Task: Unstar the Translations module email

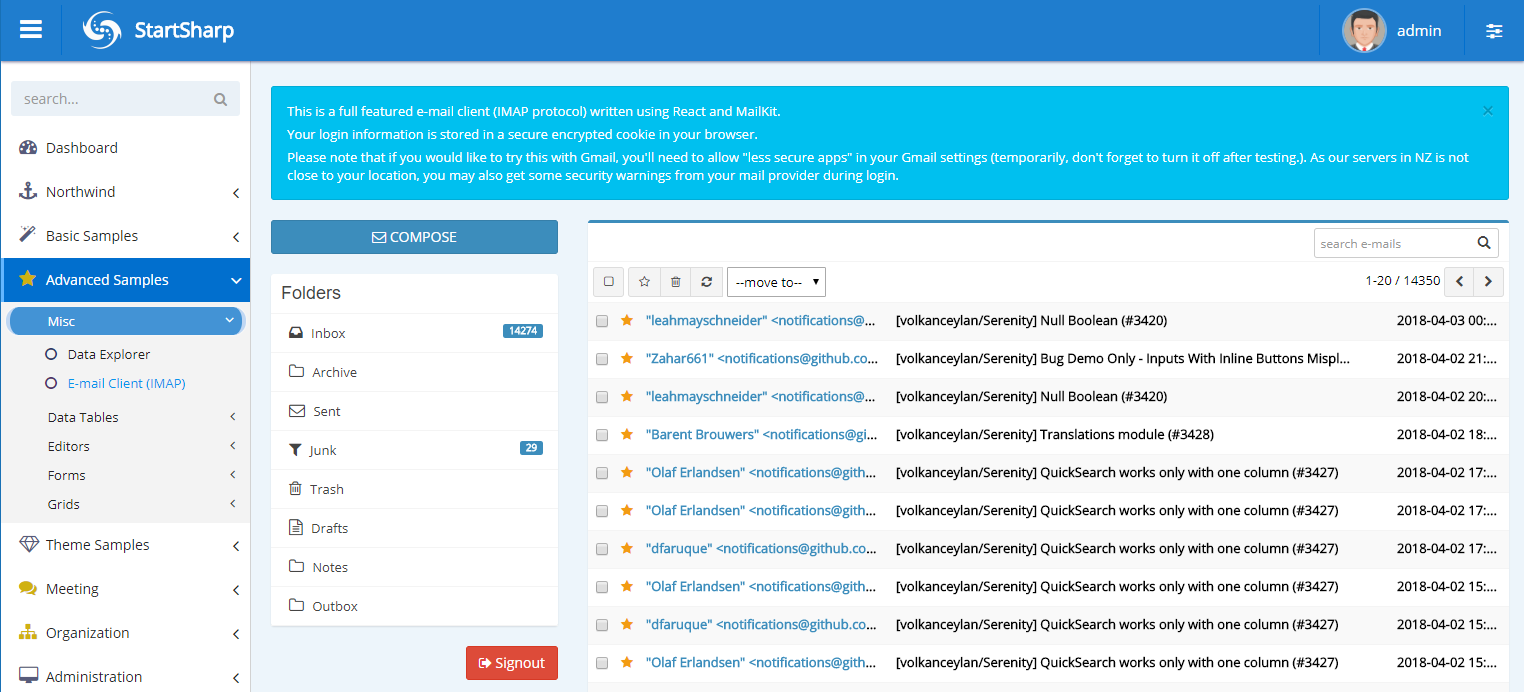Action: [x=626, y=434]
